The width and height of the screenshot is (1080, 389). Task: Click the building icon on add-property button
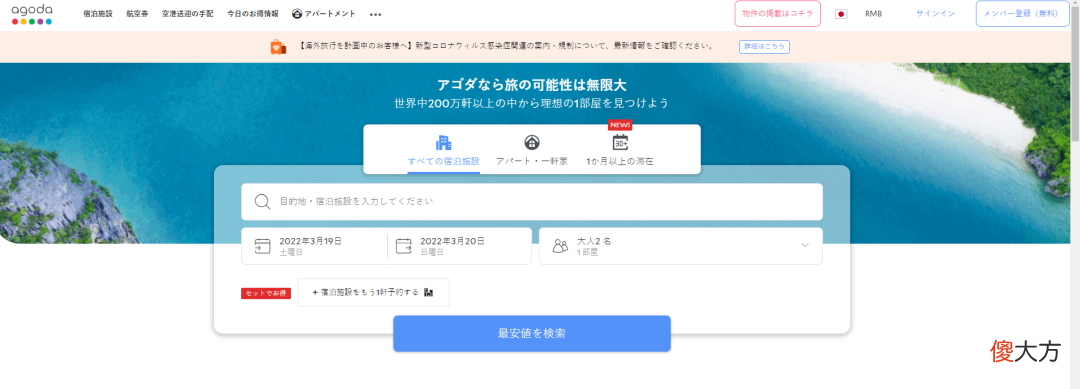click(x=428, y=292)
